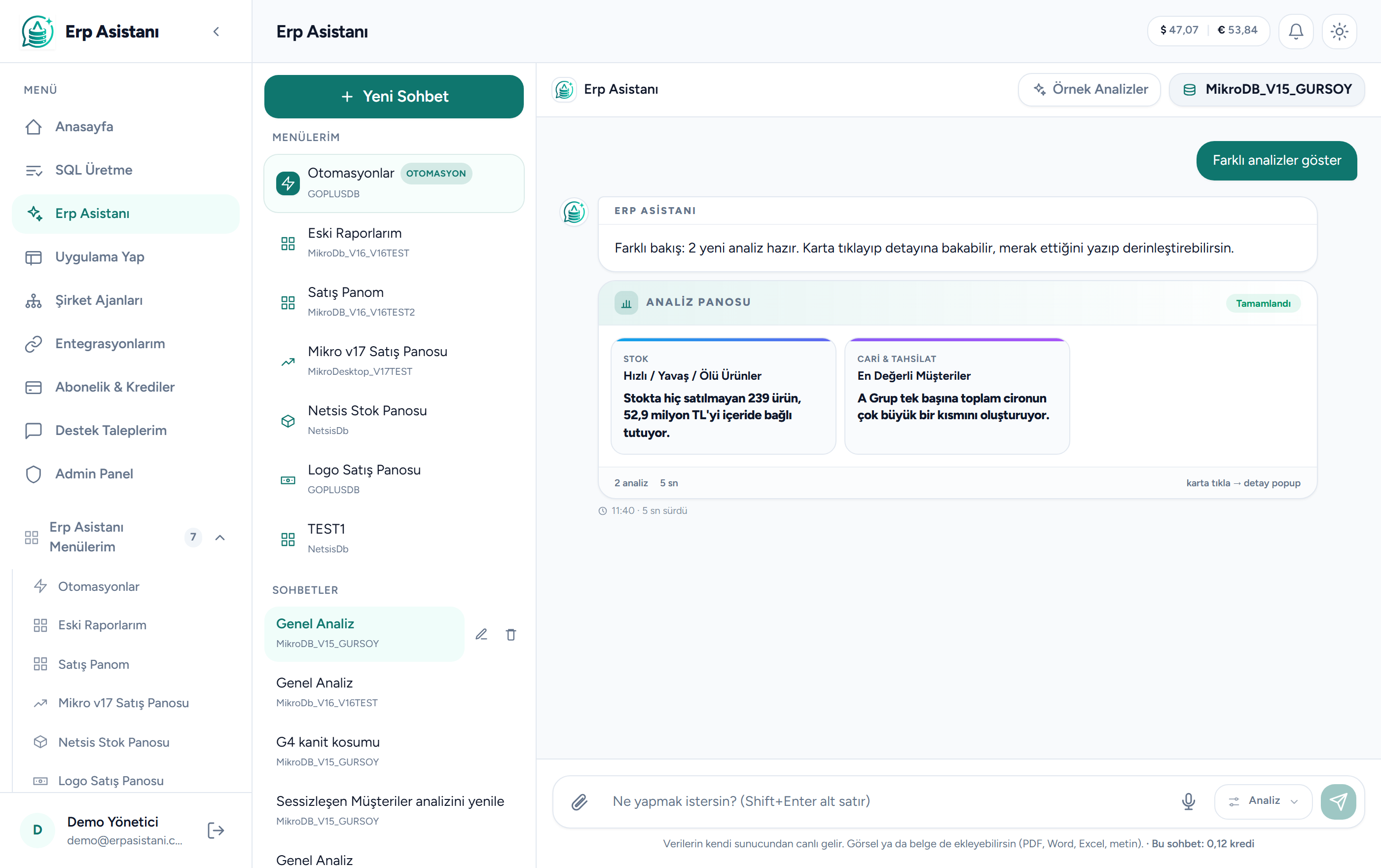Select the active Genel Analiz MikroDB_V15_GURSOY chat
Image resolution: width=1381 pixels, height=868 pixels.
pos(364,634)
